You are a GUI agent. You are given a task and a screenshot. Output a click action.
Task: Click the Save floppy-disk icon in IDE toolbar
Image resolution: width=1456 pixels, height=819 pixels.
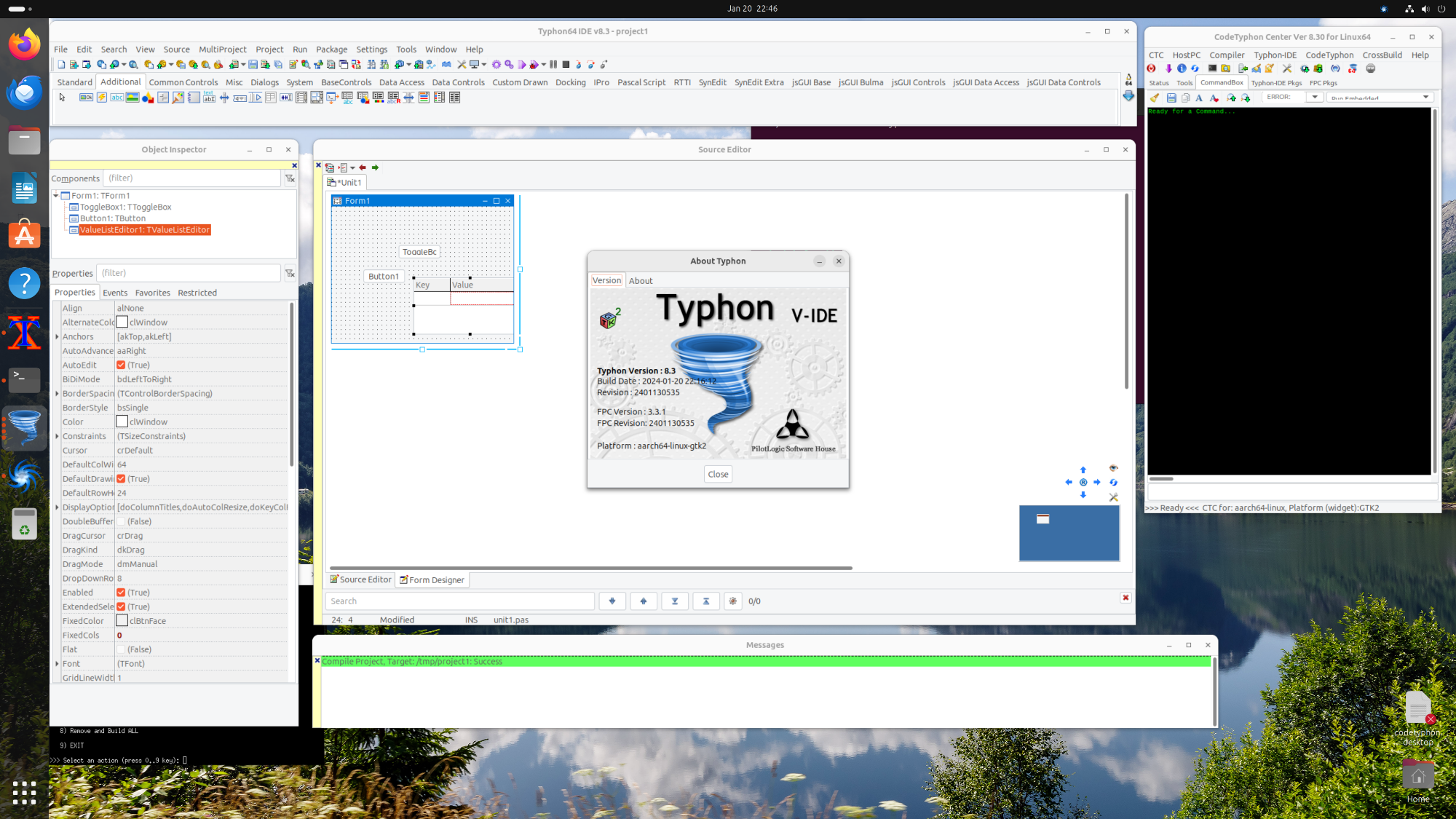(253, 65)
